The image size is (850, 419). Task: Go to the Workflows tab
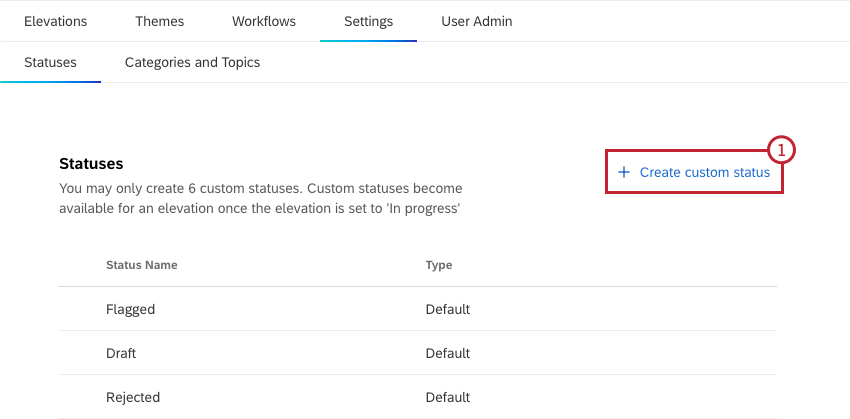click(x=263, y=21)
